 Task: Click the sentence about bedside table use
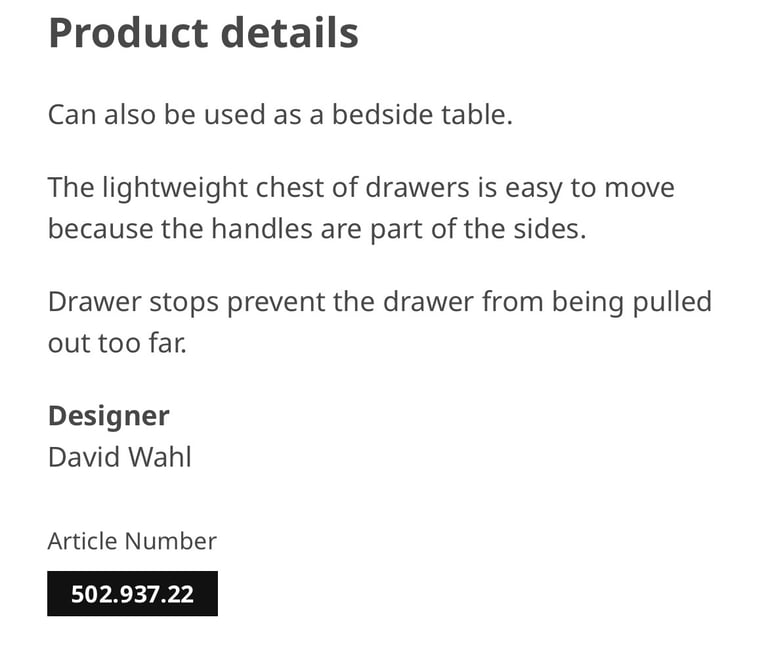280,115
